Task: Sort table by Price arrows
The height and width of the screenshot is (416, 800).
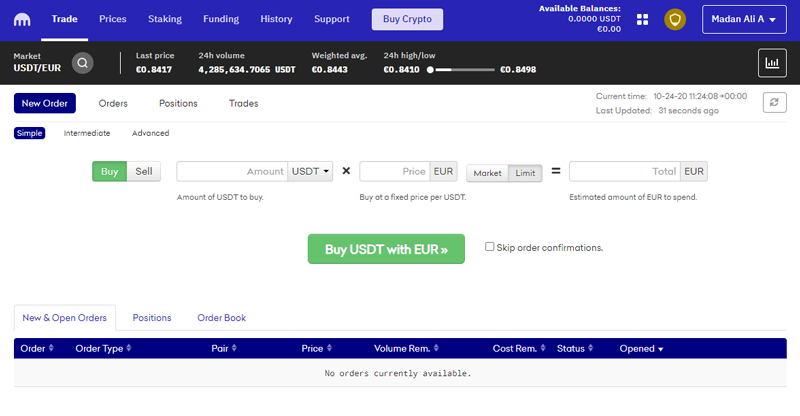Action: (329, 348)
